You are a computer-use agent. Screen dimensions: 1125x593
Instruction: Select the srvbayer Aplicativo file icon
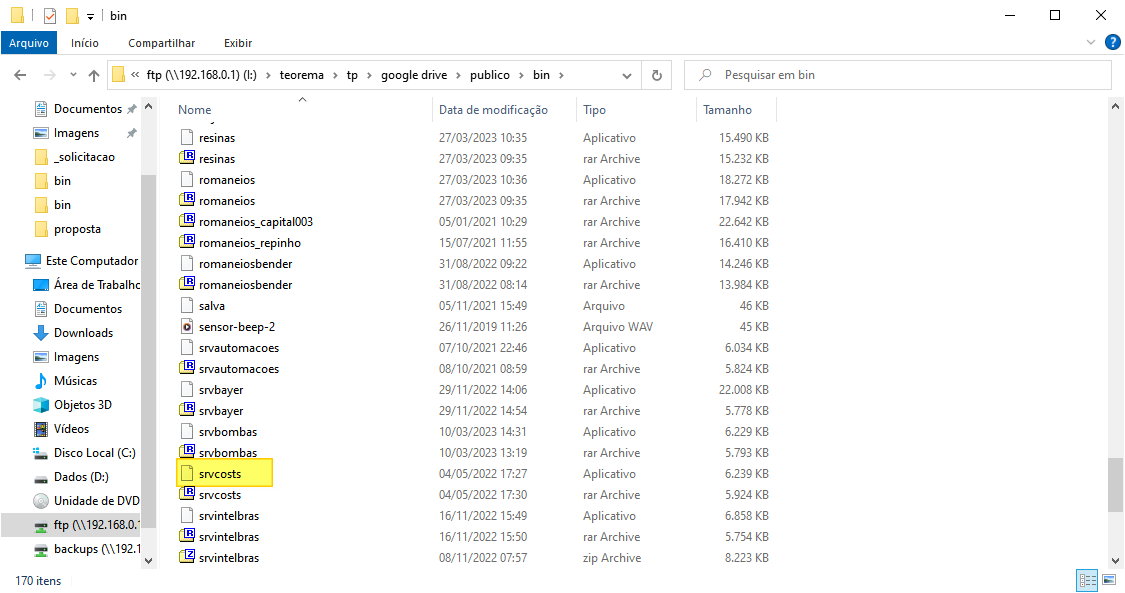[x=187, y=389]
